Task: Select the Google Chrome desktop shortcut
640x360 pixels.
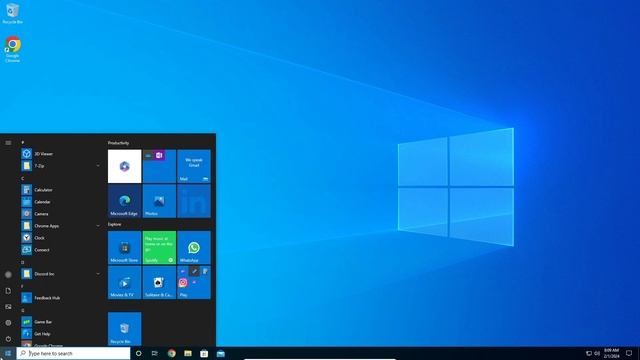Action: (13, 49)
